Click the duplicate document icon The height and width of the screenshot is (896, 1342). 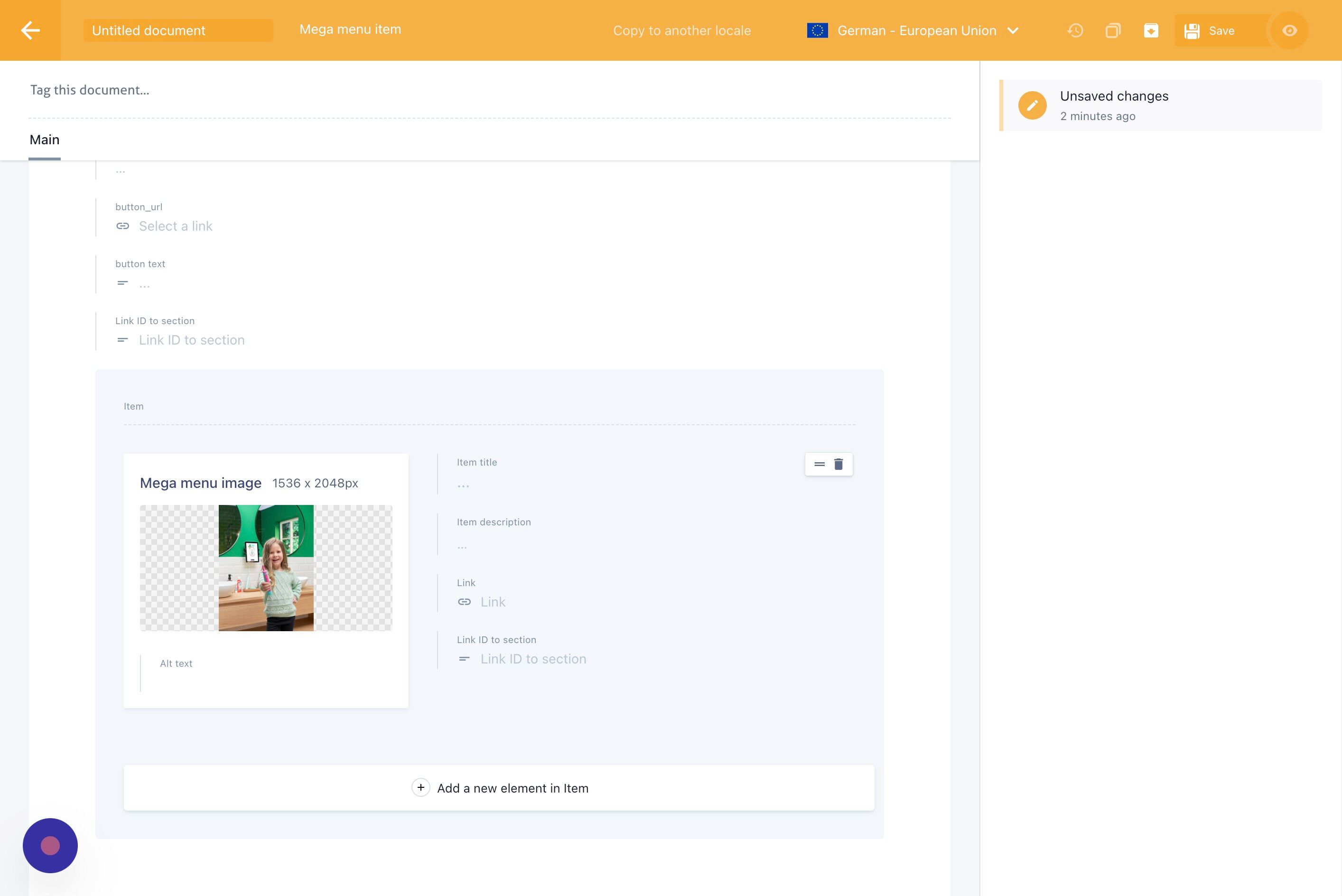click(x=1113, y=30)
